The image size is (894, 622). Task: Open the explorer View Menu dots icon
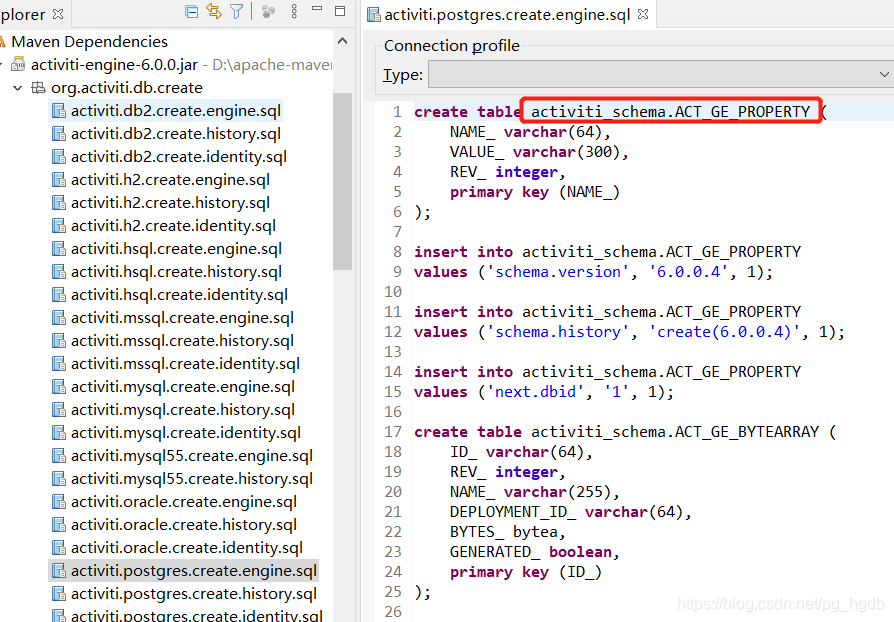292,9
